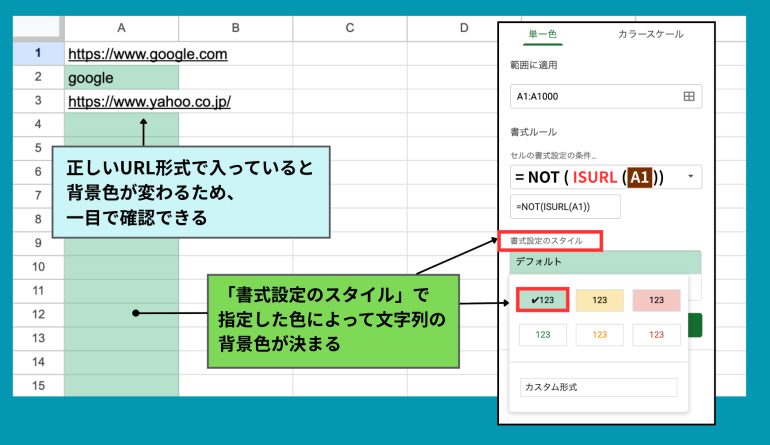Open the https://www.google.com link in A1
The image size is (770, 445).
click(x=148, y=54)
